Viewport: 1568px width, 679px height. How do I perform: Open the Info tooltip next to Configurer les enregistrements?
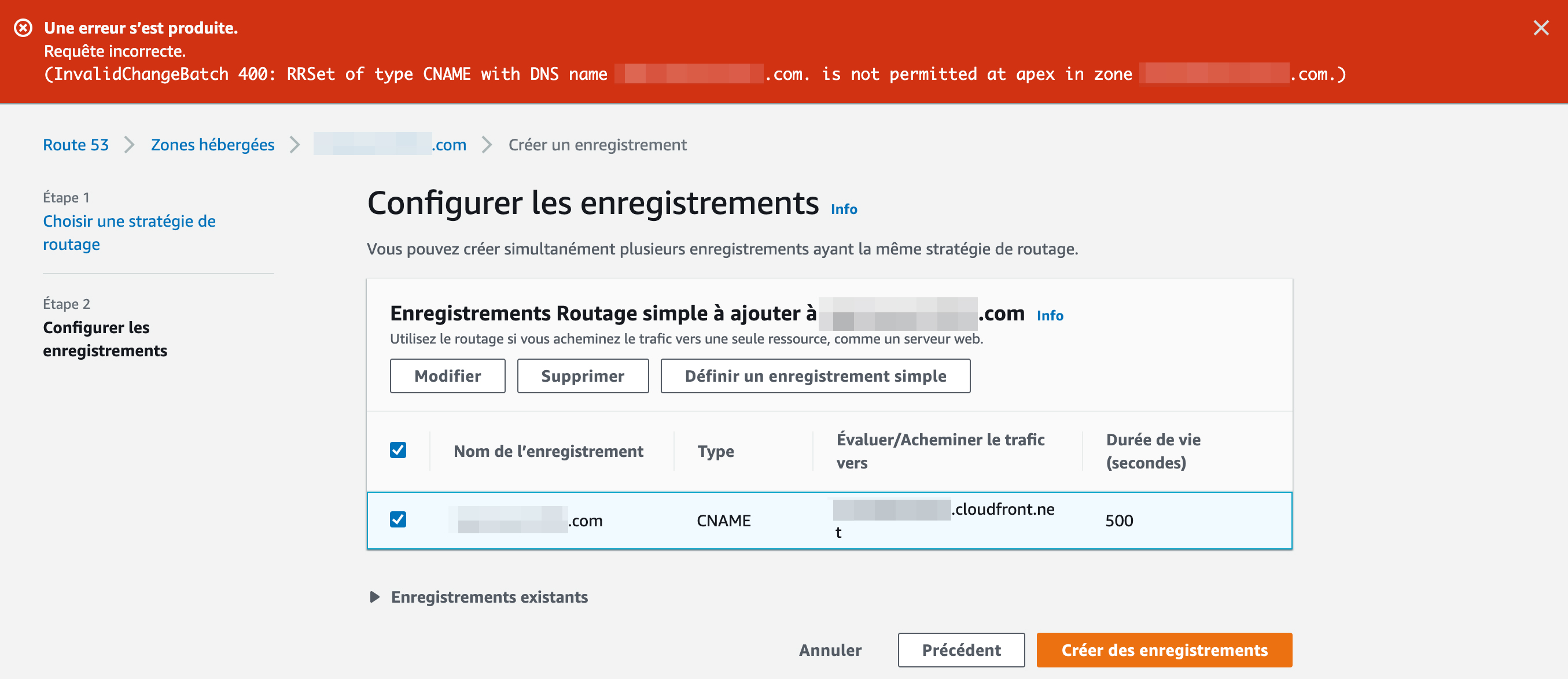click(844, 209)
